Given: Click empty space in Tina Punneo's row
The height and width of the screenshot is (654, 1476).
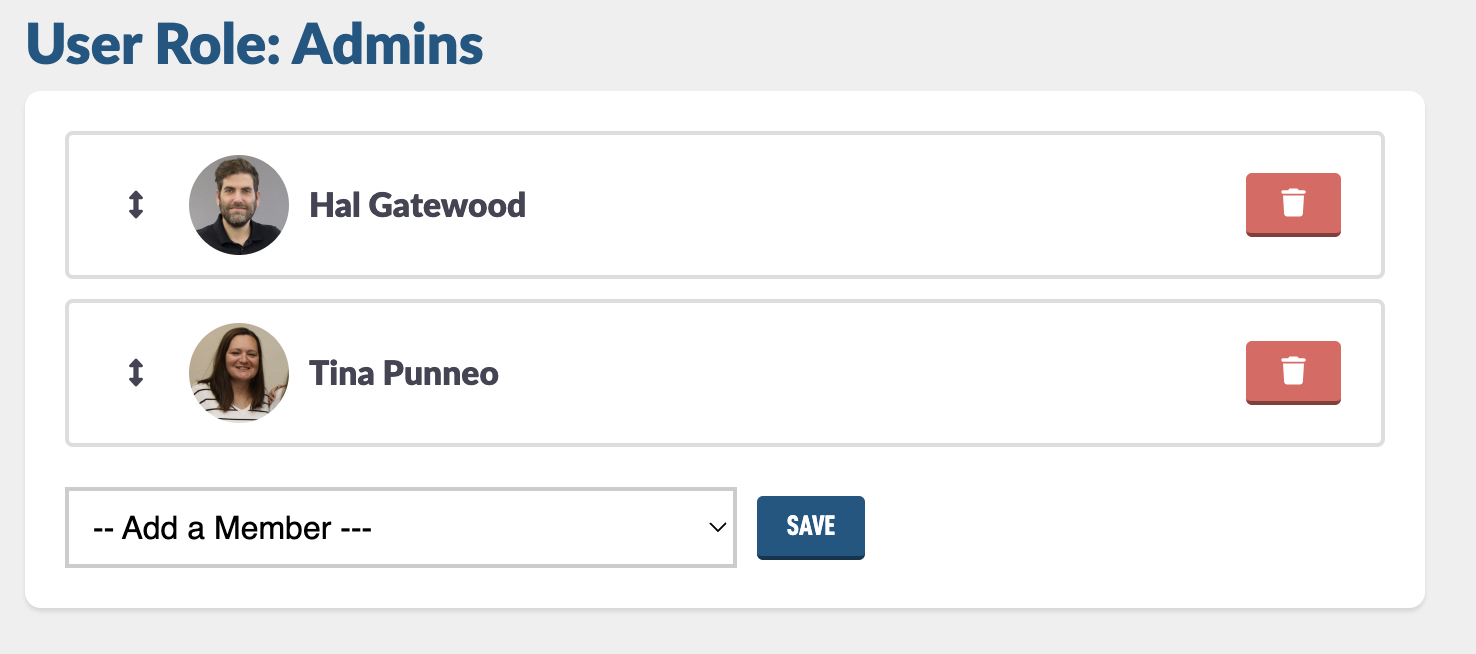Looking at the screenshot, I should click(870, 373).
